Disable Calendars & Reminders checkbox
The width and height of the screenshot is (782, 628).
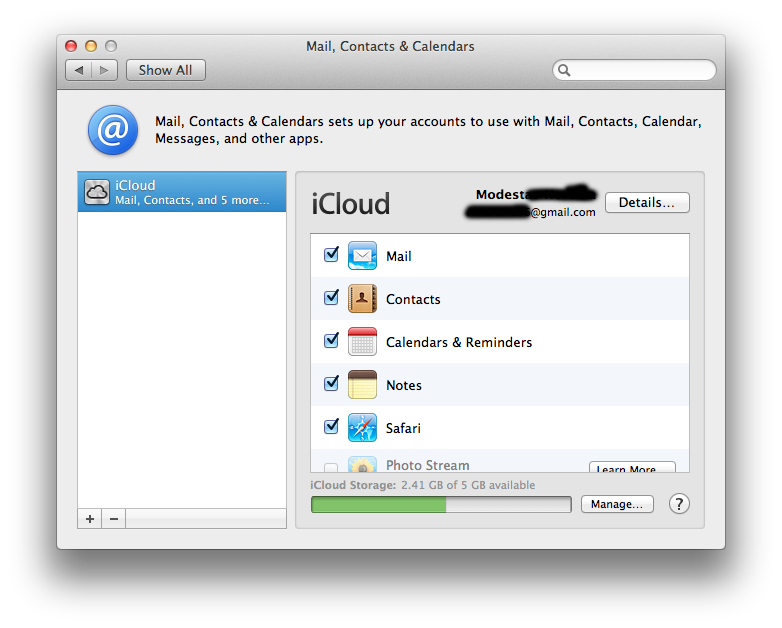click(x=331, y=340)
